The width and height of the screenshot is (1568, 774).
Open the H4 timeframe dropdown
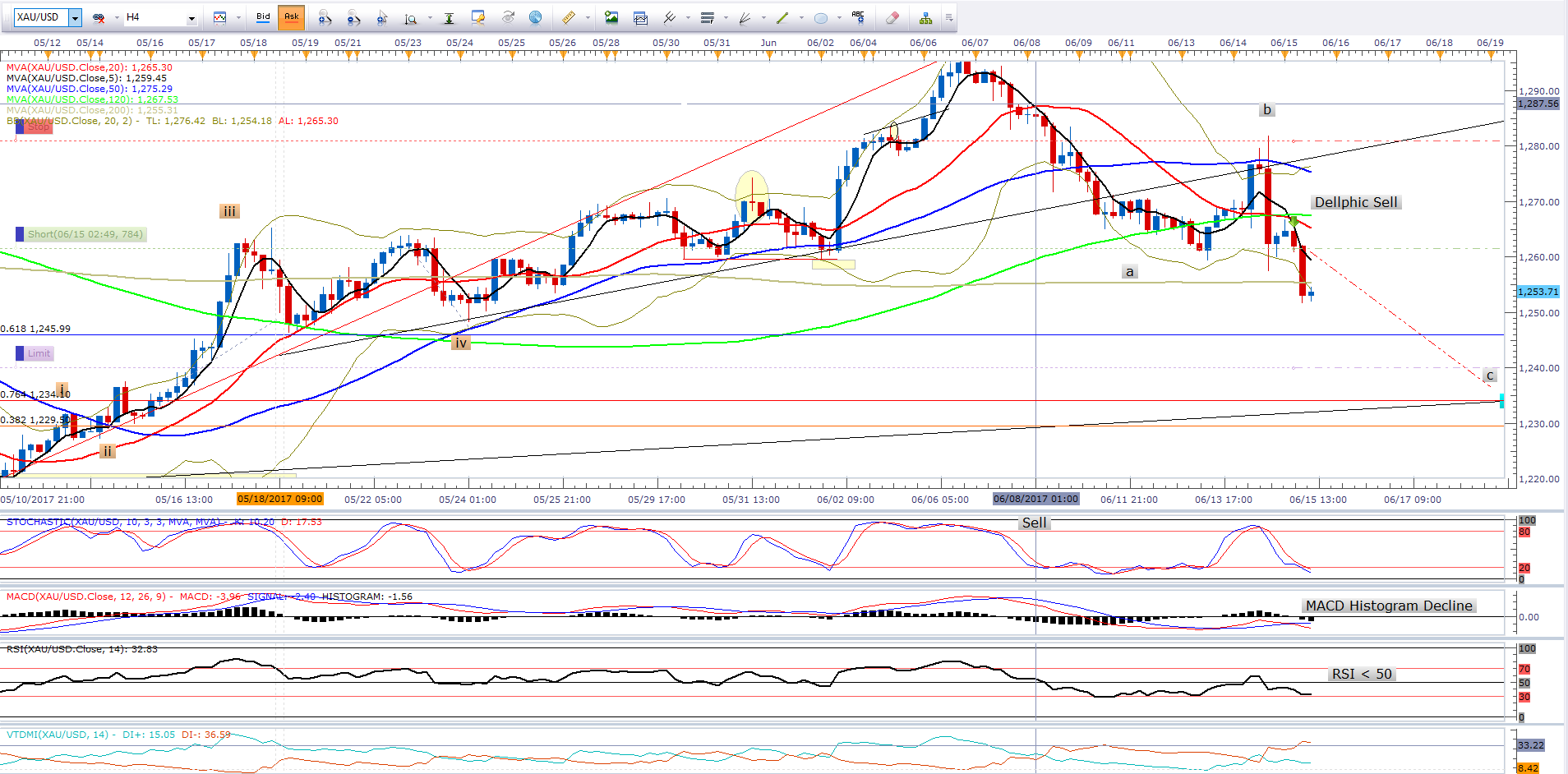(191, 17)
